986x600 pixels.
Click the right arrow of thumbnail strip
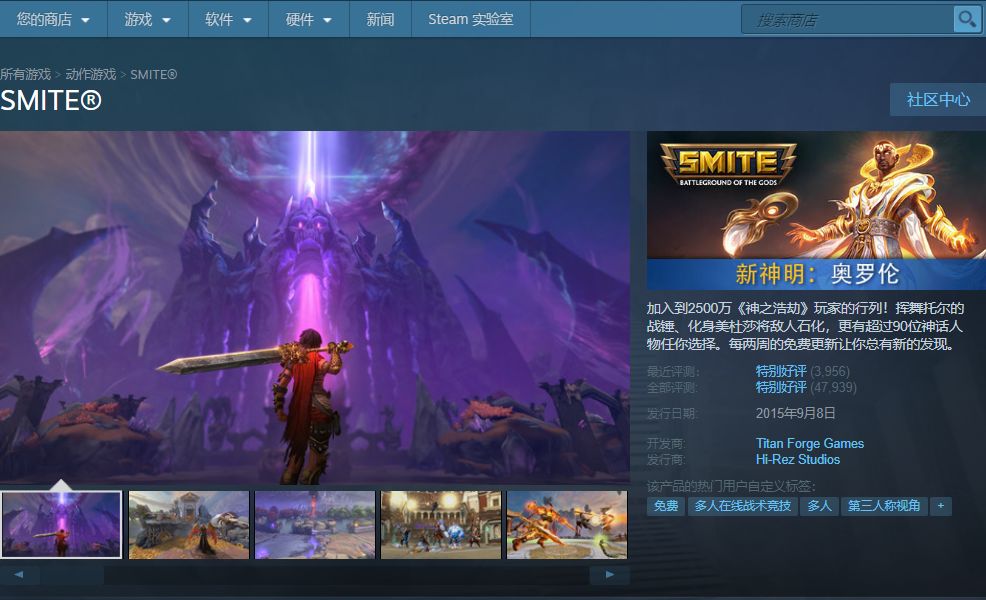click(x=609, y=575)
